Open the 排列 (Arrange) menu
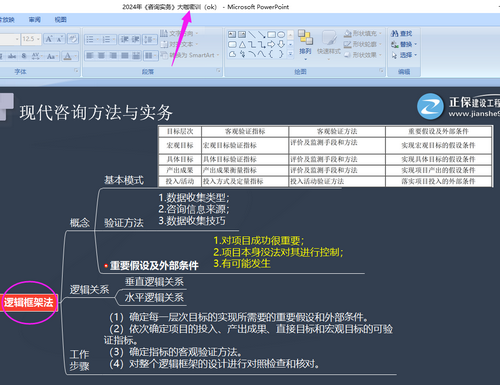The width and height of the screenshot is (500, 385). tap(305, 45)
